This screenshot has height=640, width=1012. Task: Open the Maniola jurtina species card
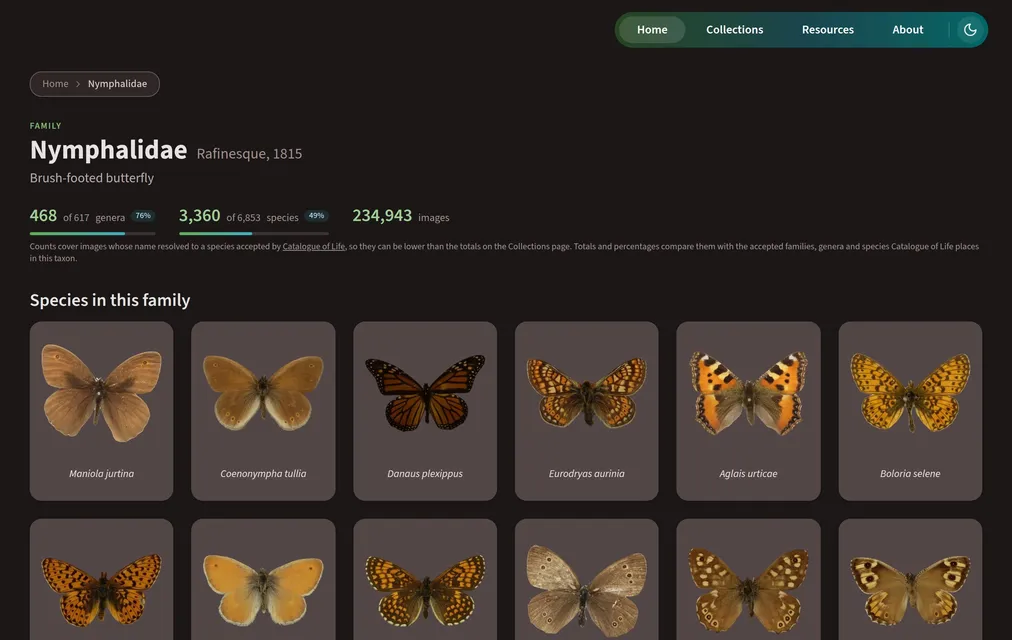coord(101,411)
